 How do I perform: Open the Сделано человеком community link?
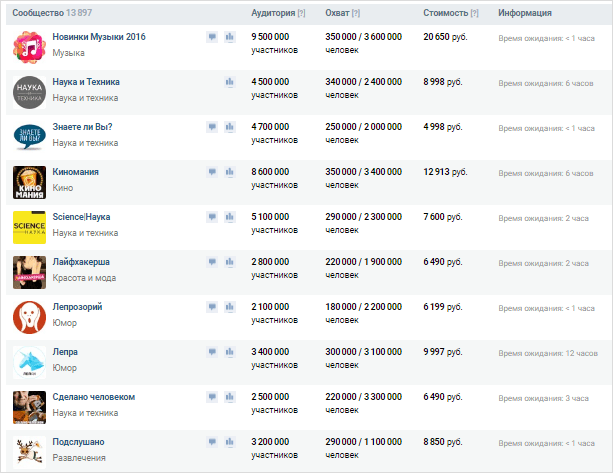point(93,397)
